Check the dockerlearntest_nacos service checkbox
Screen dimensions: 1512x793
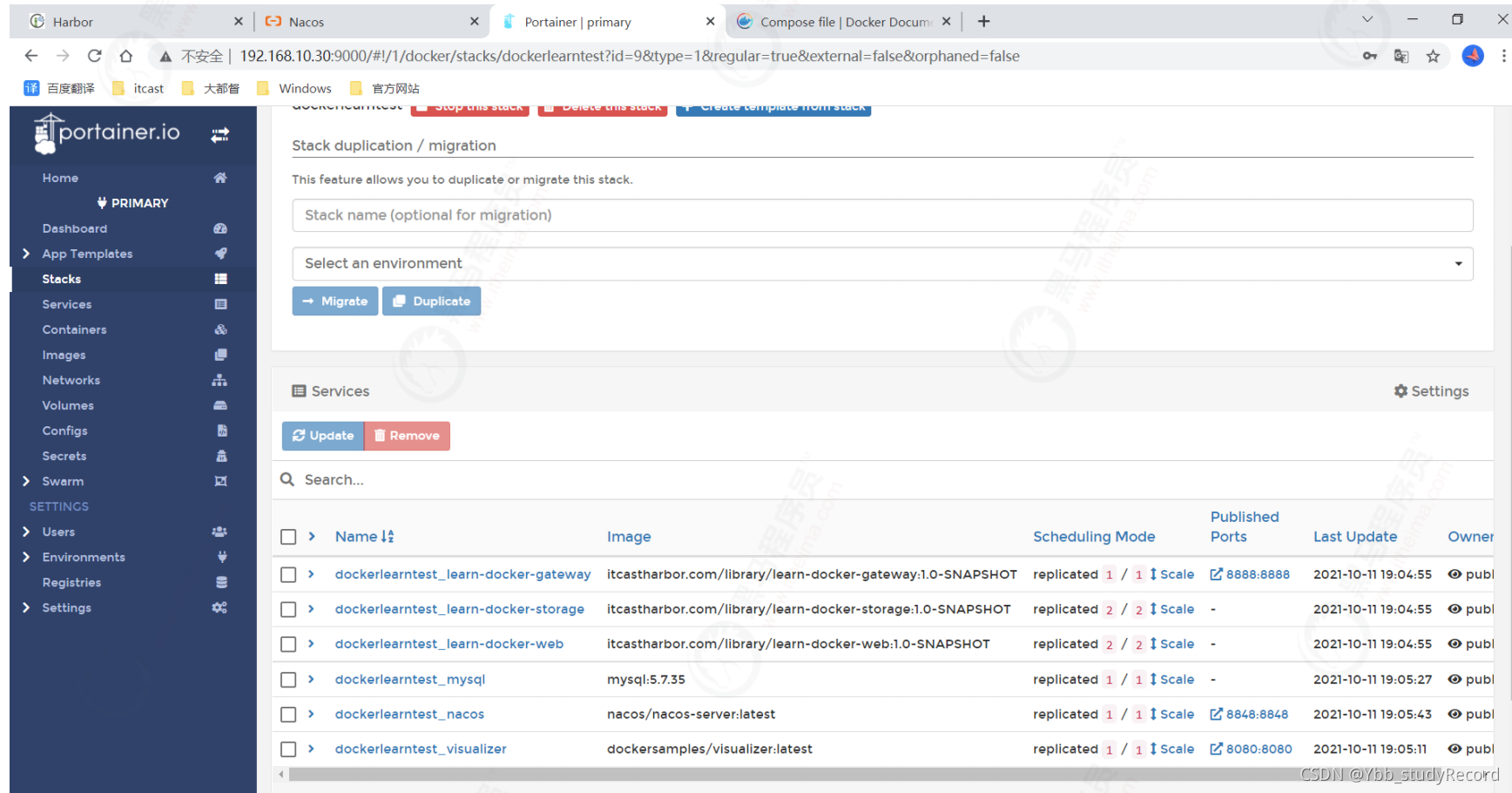pyautogui.click(x=288, y=715)
